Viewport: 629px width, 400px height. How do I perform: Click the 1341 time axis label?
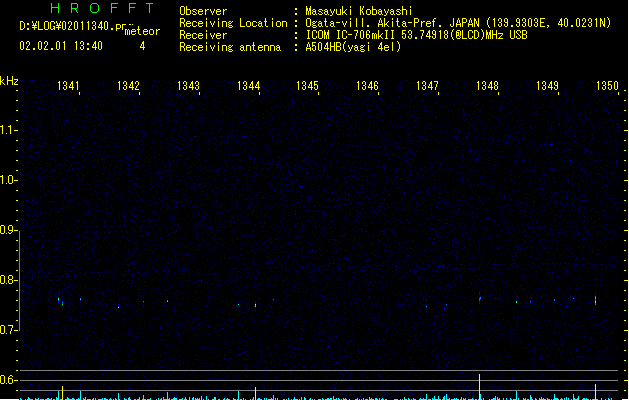[68, 86]
